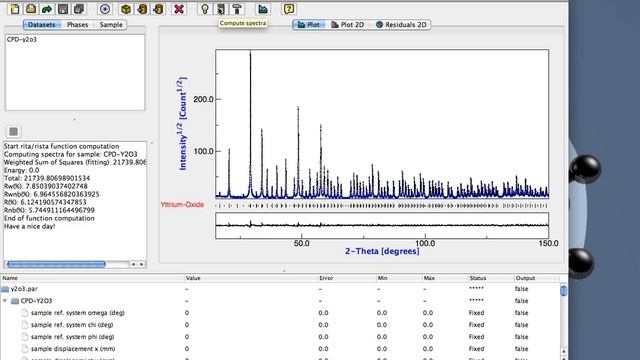The image size is (640, 360).
Task: Click the Rw(%) line in console output
Action: tap(45, 186)
